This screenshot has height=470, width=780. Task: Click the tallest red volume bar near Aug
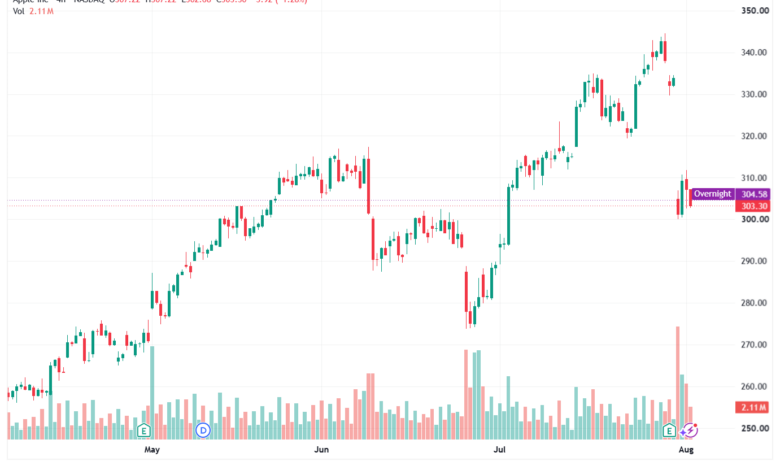click(x=678, y=382)
